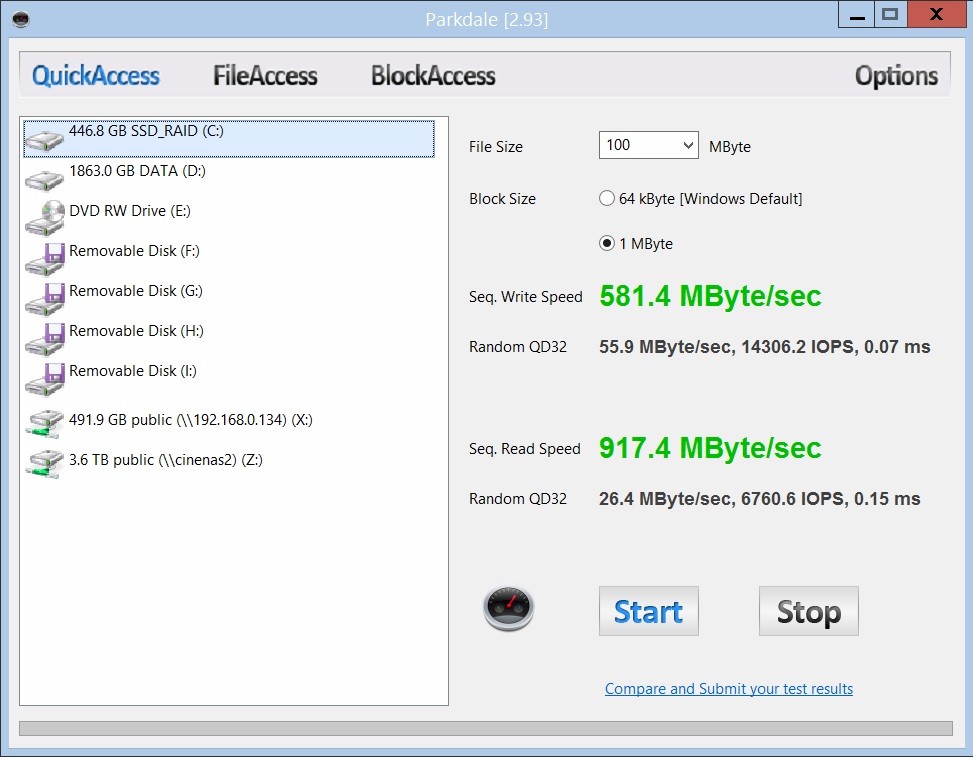Screen dimensions: 973x759
Task: Click the Seq. Read Speed label
Action: tap(525, 449)
